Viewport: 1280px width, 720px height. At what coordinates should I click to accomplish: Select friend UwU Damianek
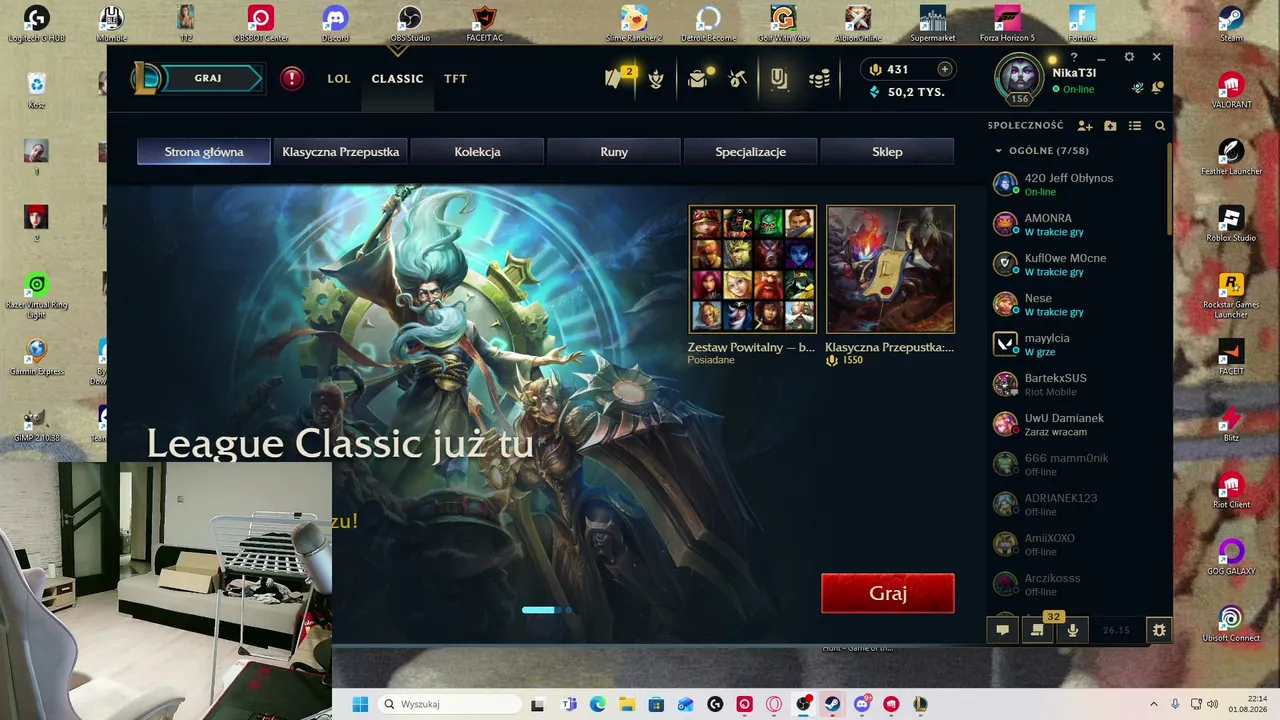tap(1078, 424)
